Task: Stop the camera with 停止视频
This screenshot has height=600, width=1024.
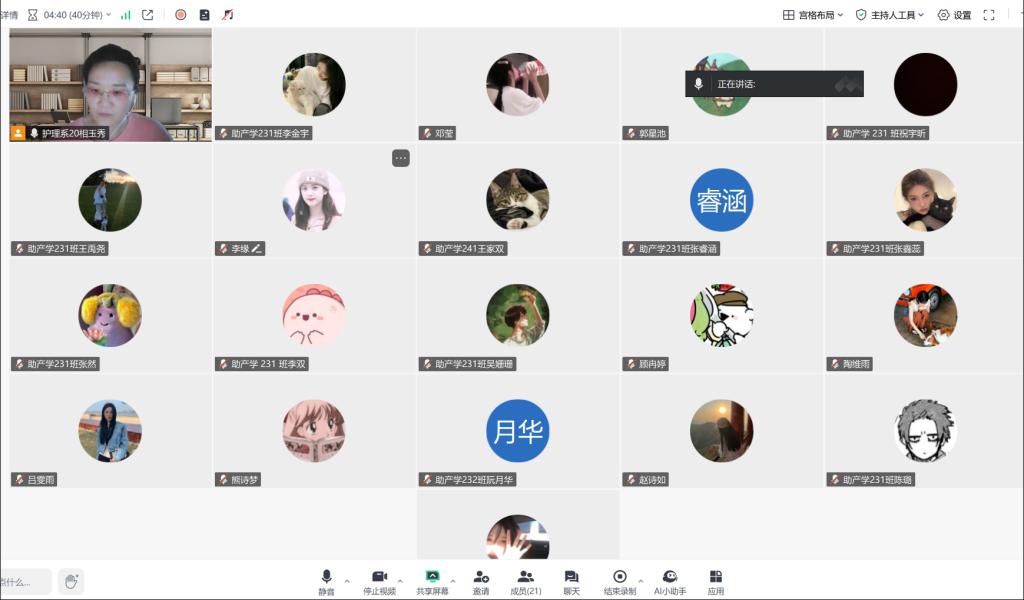Action: coord(379,581)
